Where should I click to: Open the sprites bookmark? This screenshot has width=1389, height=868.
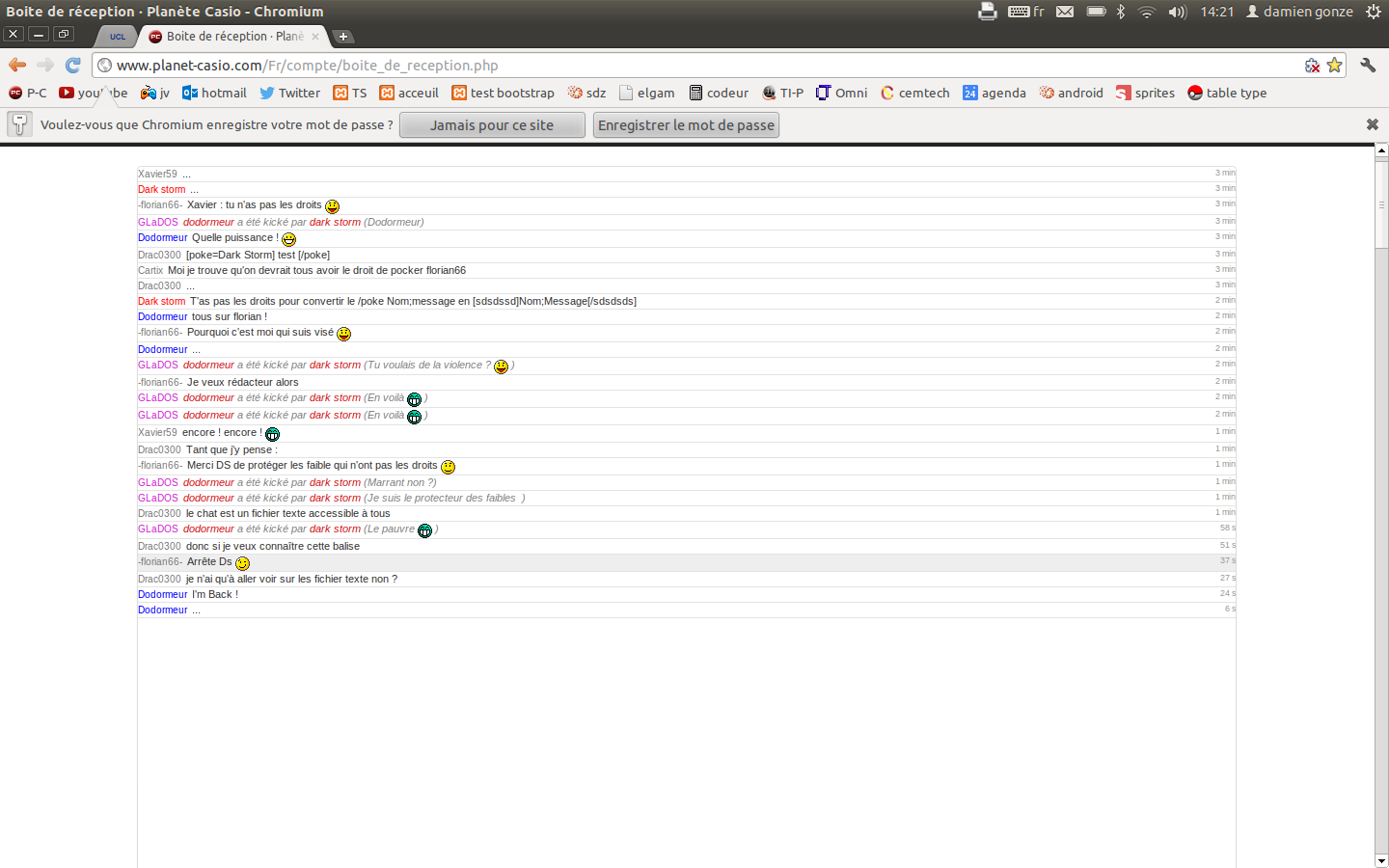click(1145, 93)
